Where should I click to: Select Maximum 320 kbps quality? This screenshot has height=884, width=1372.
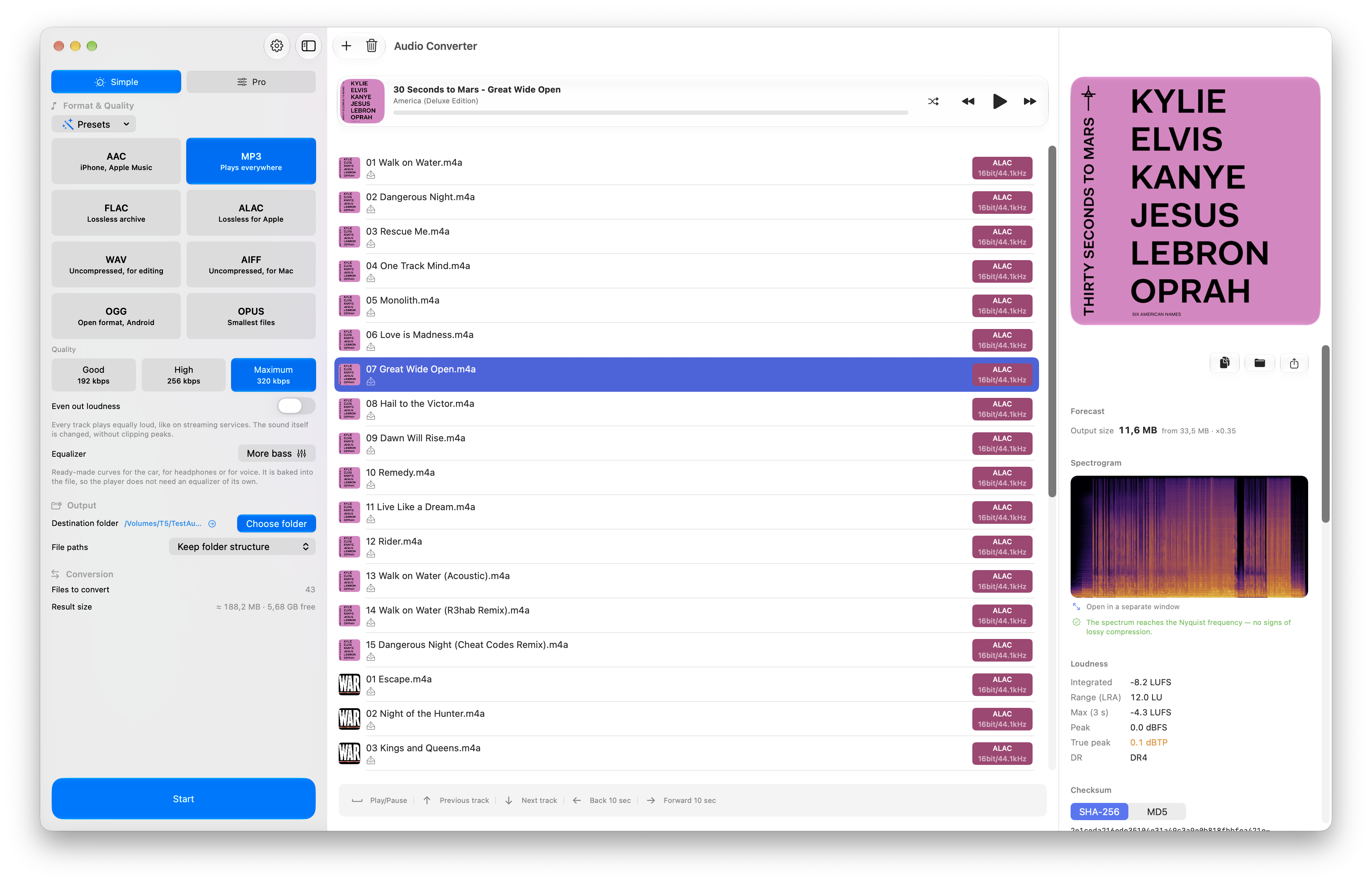tap(273, 375)
